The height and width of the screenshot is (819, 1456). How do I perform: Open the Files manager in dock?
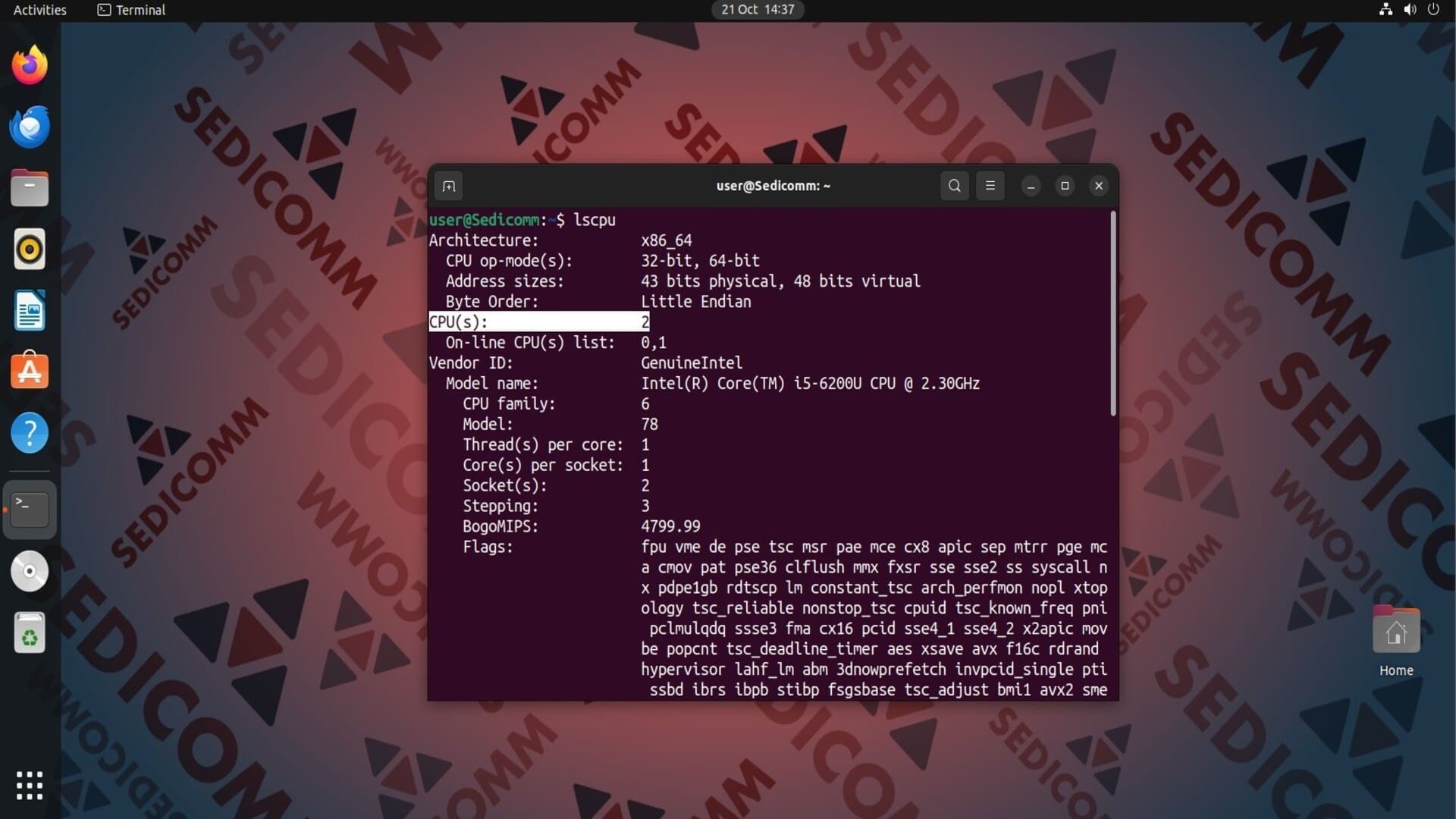[30, 188]
